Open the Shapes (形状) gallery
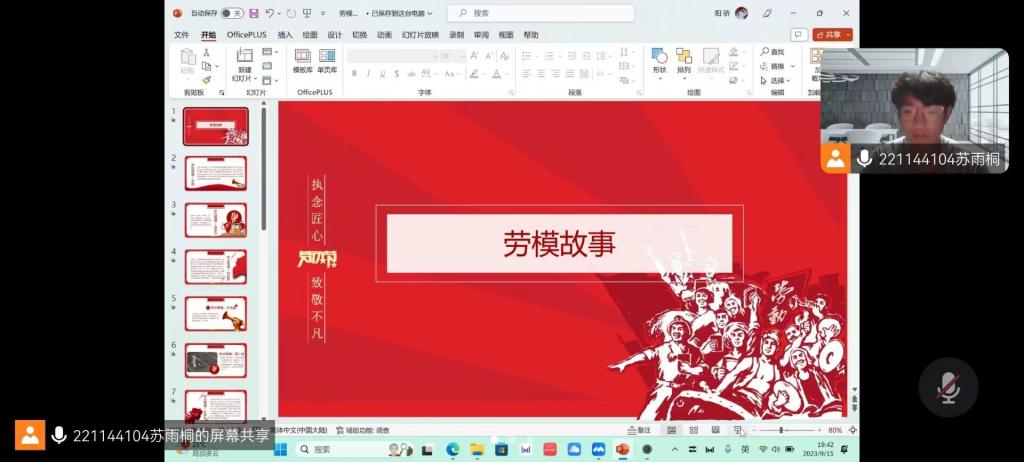This screenshot has width=1024, height=462. [659, 60]
